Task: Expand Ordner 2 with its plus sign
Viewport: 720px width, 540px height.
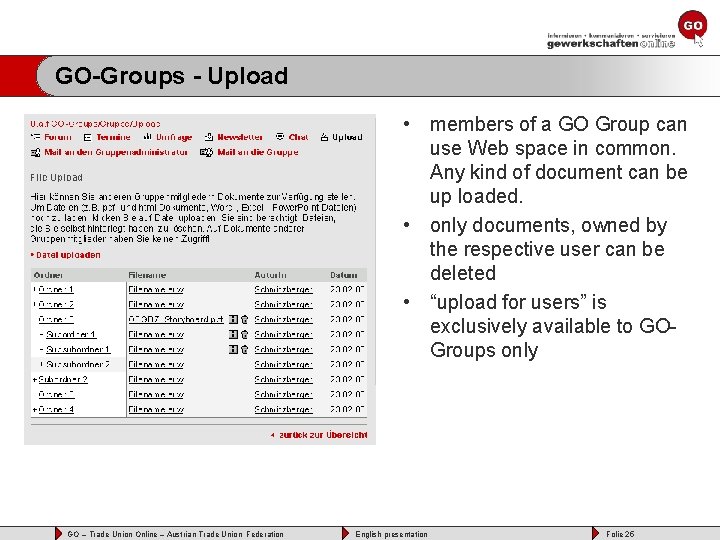Action: coord(35,304)
